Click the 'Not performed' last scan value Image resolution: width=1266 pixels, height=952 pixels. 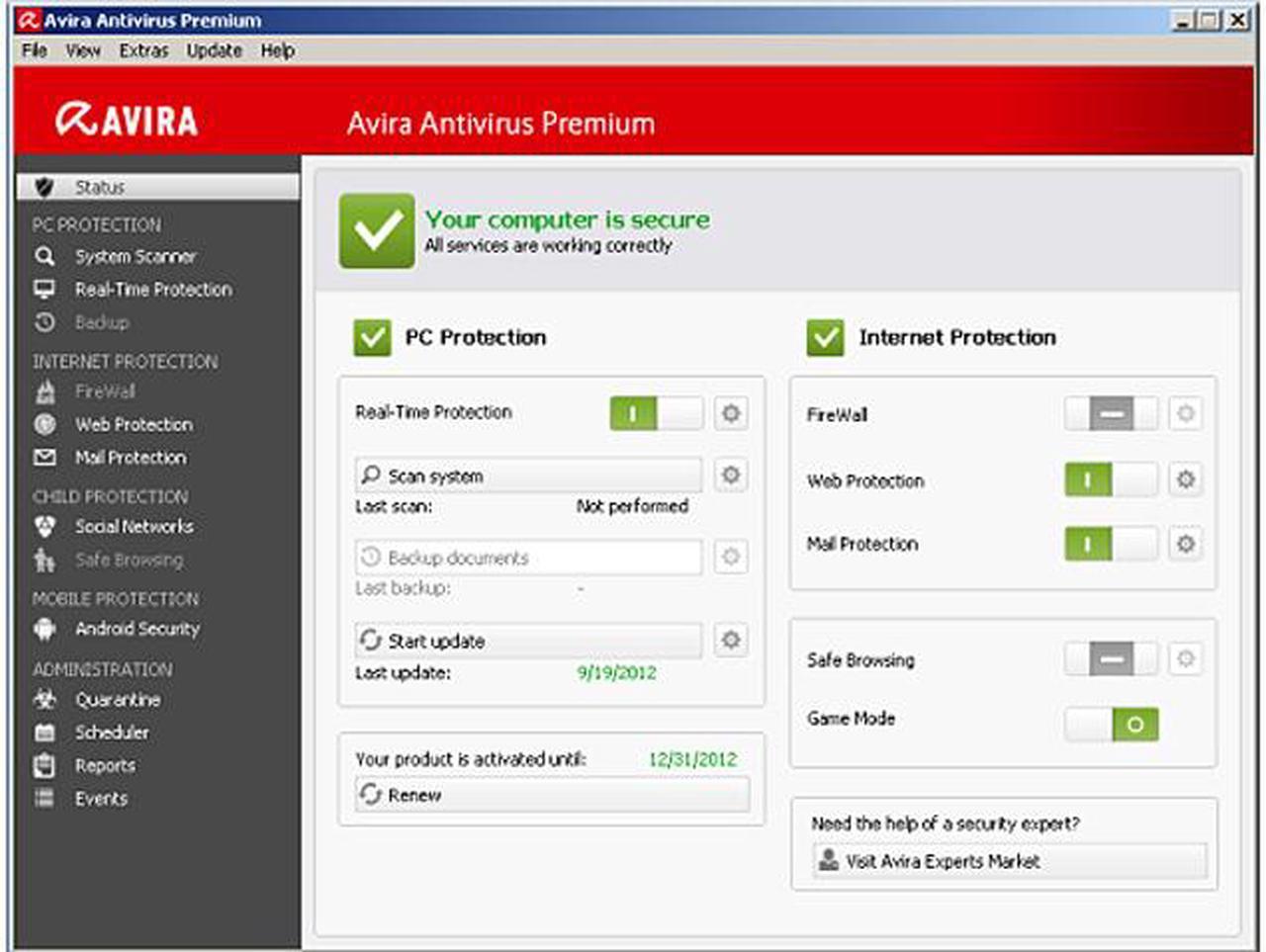(632, 506)
